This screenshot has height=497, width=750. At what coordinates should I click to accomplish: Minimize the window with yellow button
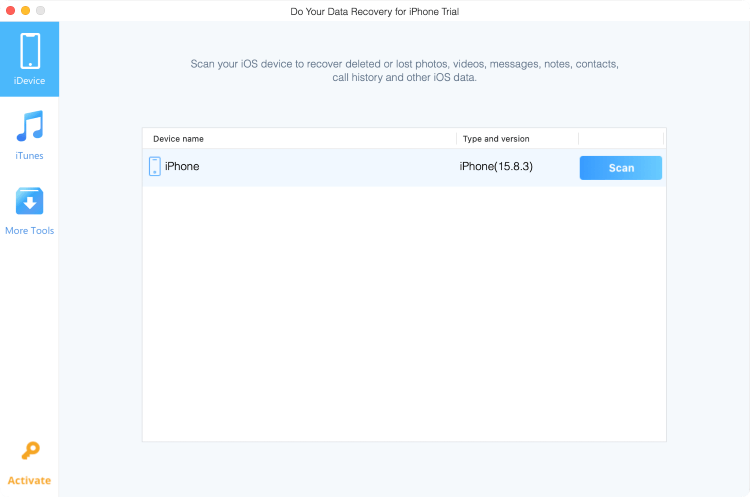(26, 10)
